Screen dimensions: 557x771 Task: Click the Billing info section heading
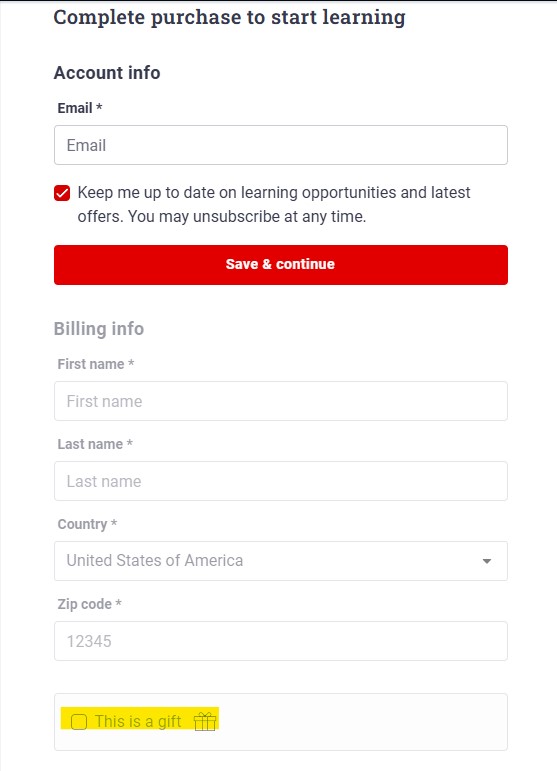pos(99,328)
